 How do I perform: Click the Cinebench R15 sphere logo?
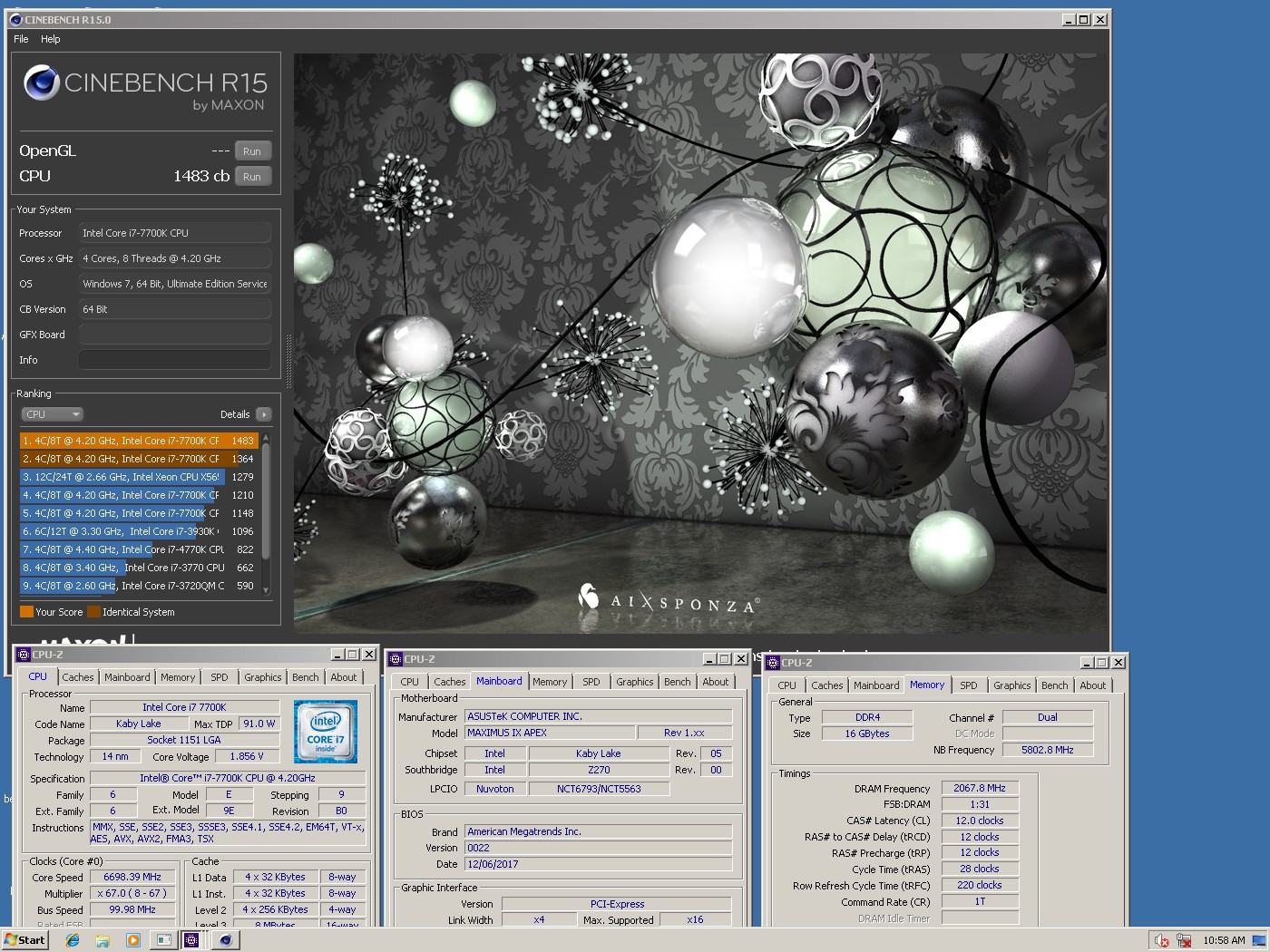[41, 83]
